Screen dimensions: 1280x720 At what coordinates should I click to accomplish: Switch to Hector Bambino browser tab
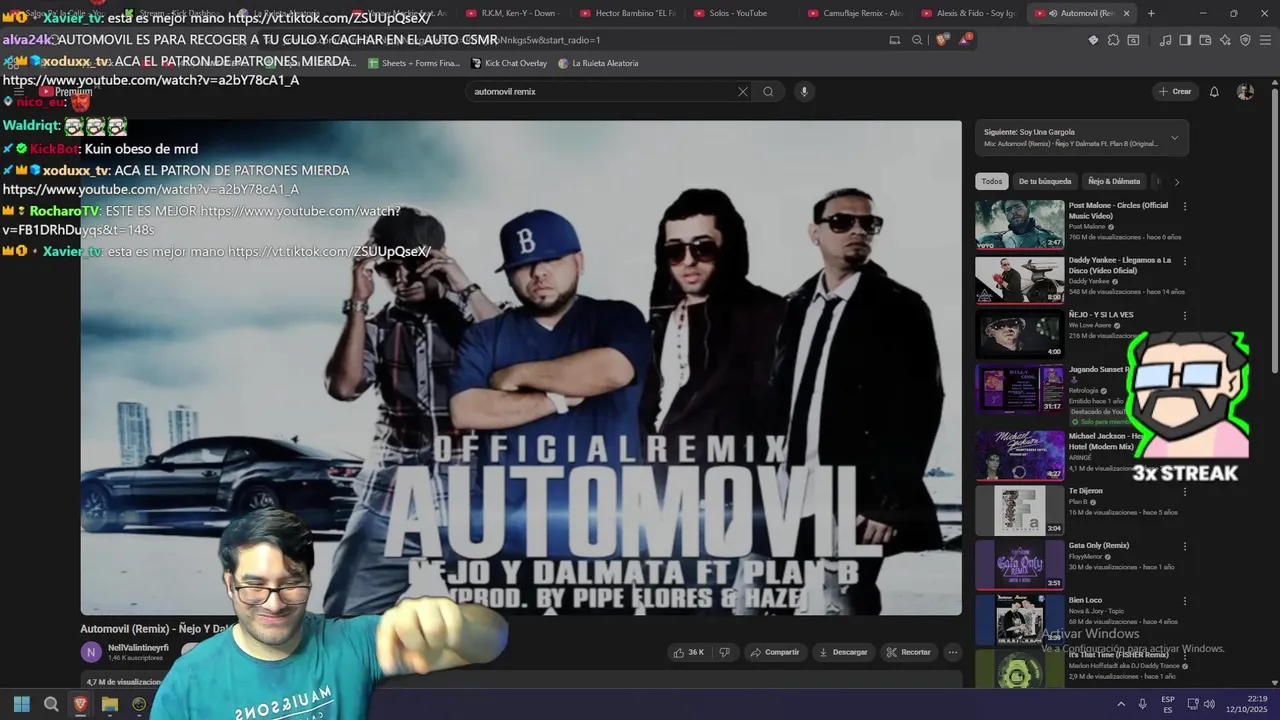coord(627,13)
